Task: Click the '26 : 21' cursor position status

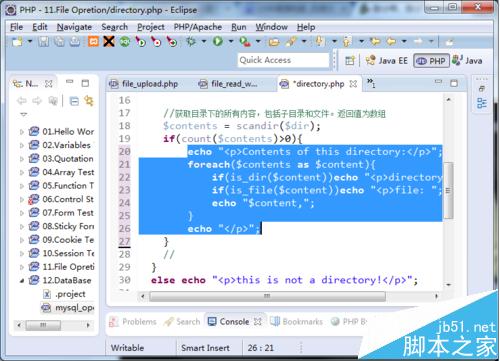Action: tap(261, 348)
